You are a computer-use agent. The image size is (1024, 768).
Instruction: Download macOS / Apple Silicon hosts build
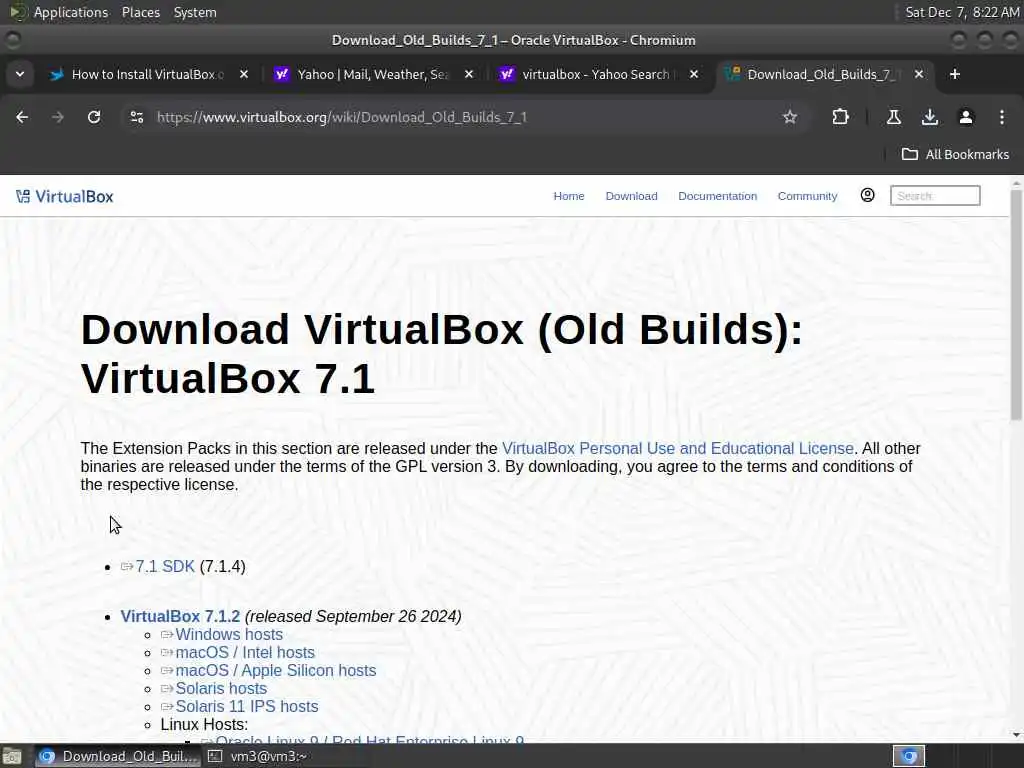(x=276, y=671)
